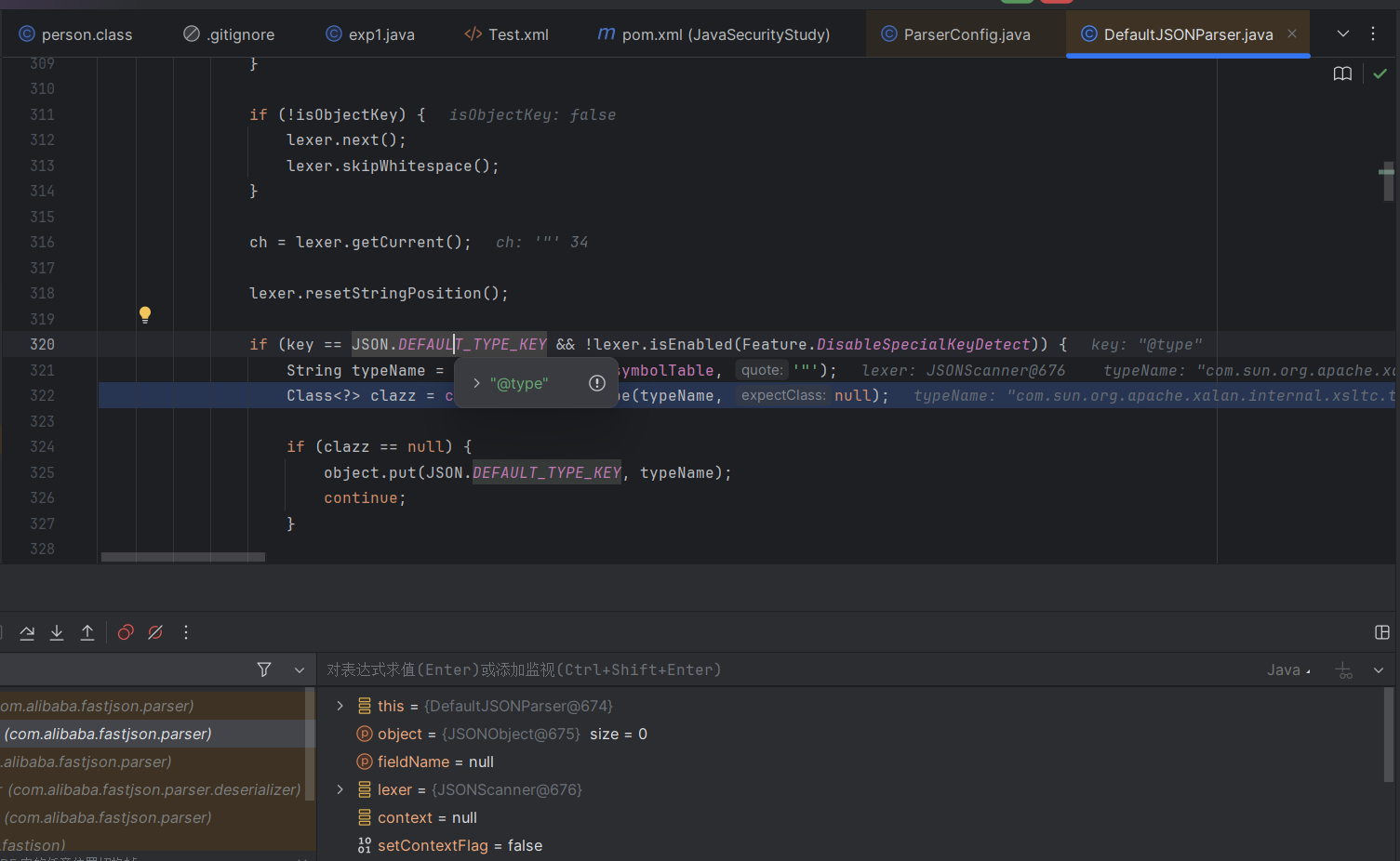Viewport: 1400px width, 861px height.
Task: Click lexer.resetStringPosition() call
Action: (379, 293)
